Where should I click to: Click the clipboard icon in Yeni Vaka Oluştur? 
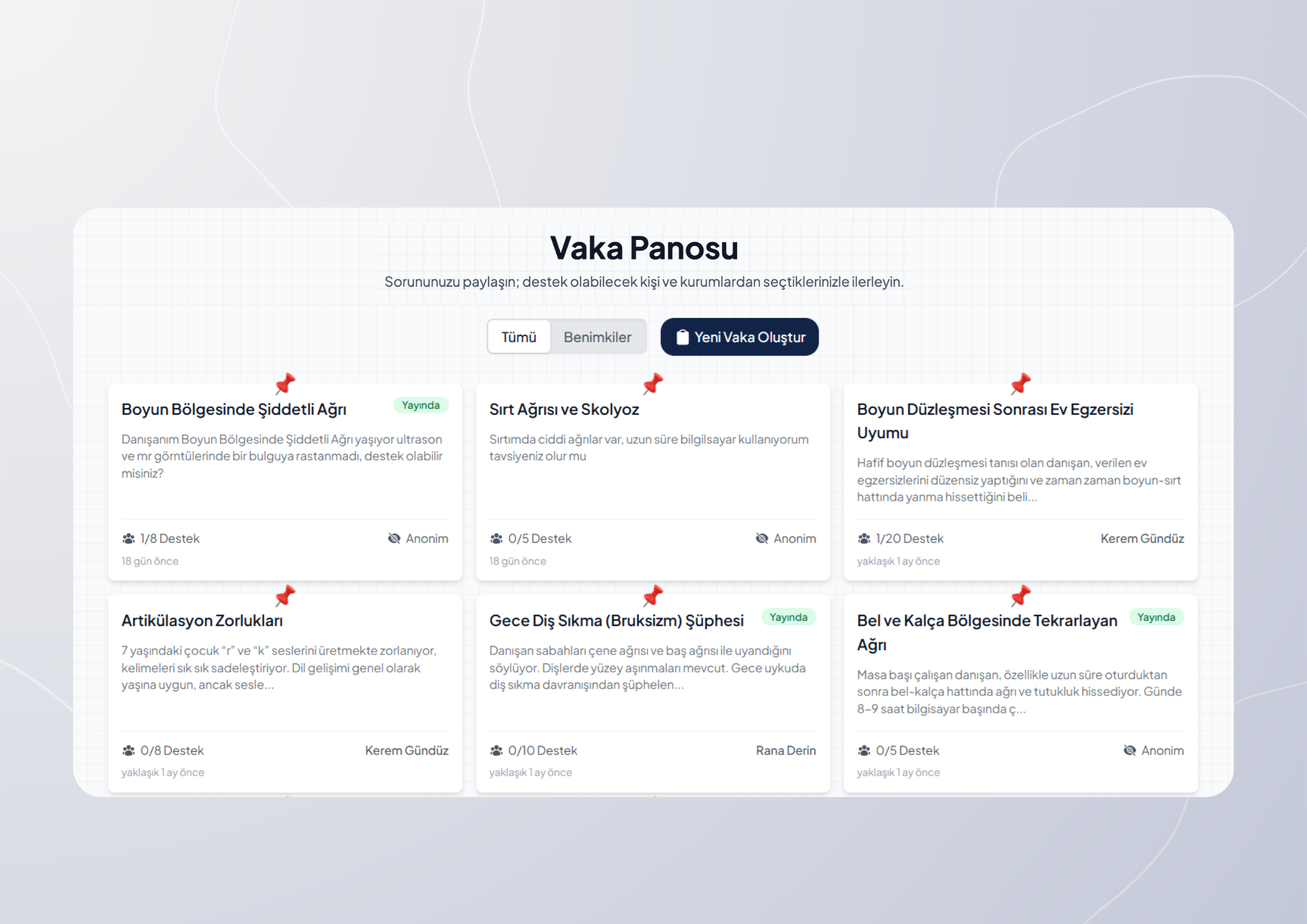(x=682, y=337)
